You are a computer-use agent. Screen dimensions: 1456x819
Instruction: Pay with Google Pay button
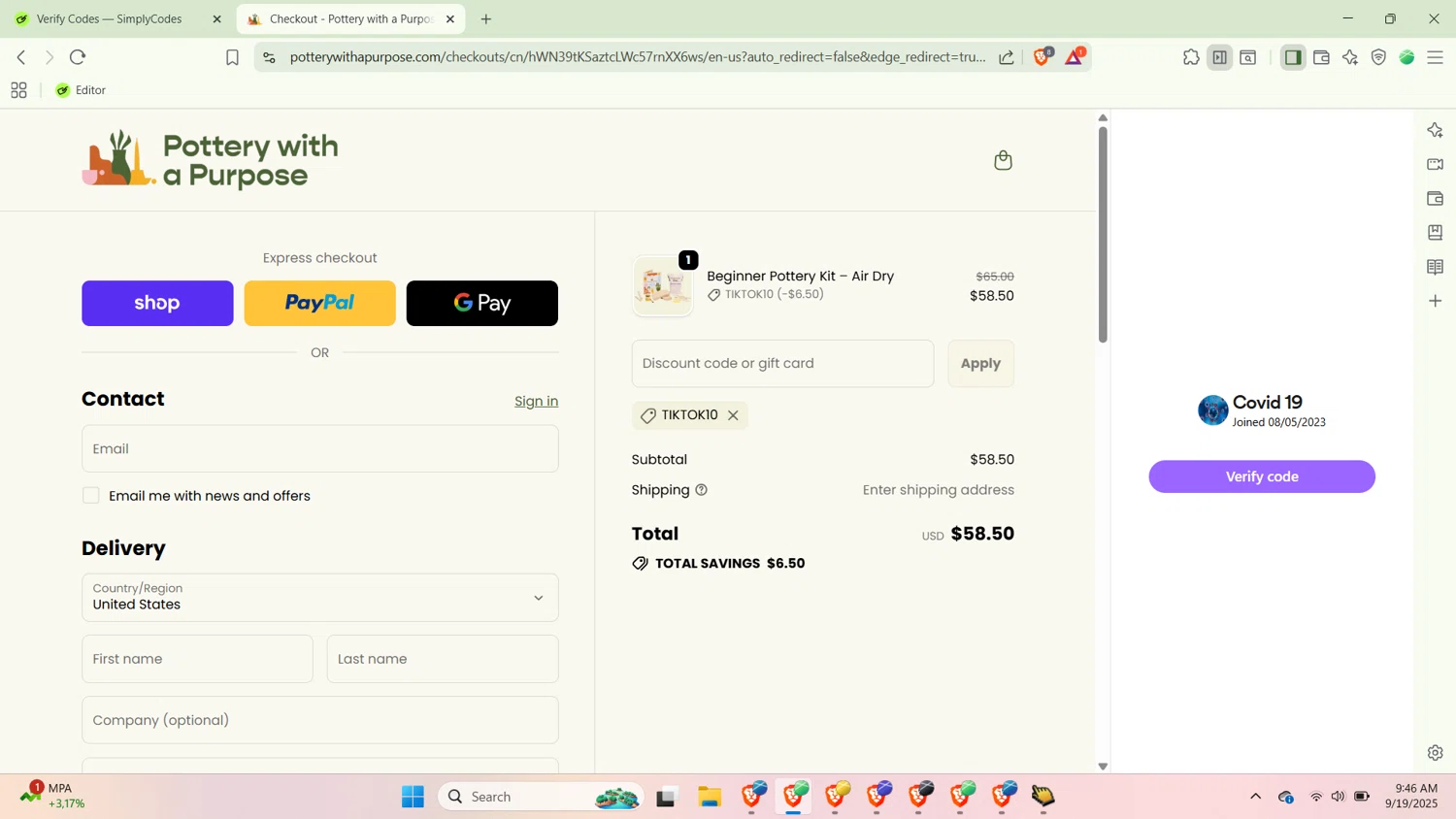pyautogui.click(x=482, y=303)
